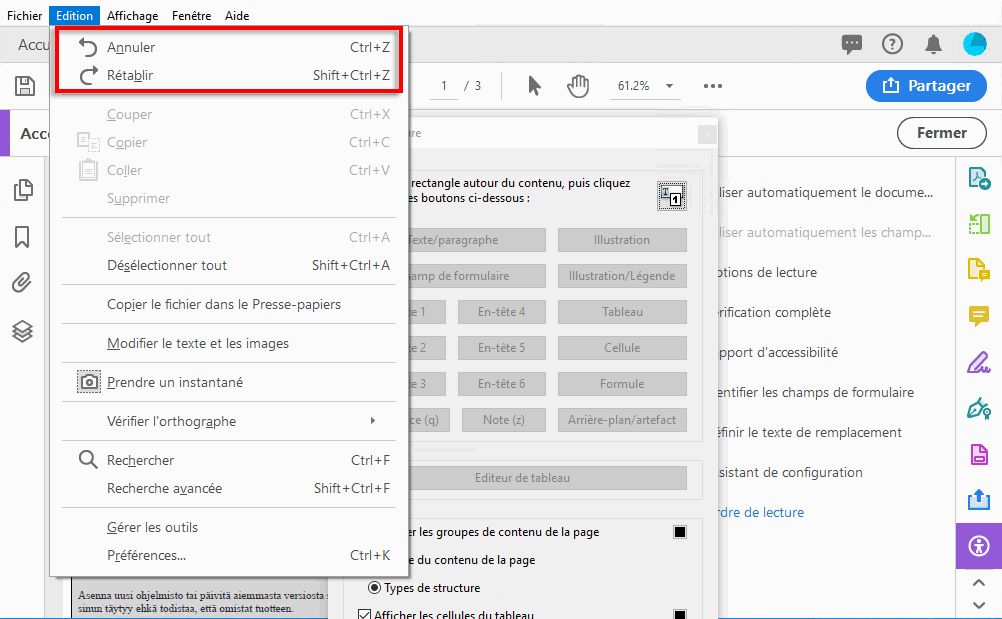Open the yellow Comment tool icon
This screenshot has width=1002, height=619.
(x=979, y=316)
